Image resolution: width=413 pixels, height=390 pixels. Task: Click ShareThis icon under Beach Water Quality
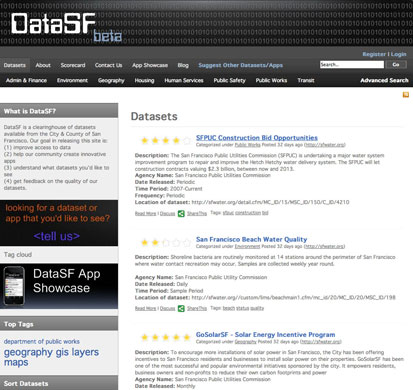point(181,309)
